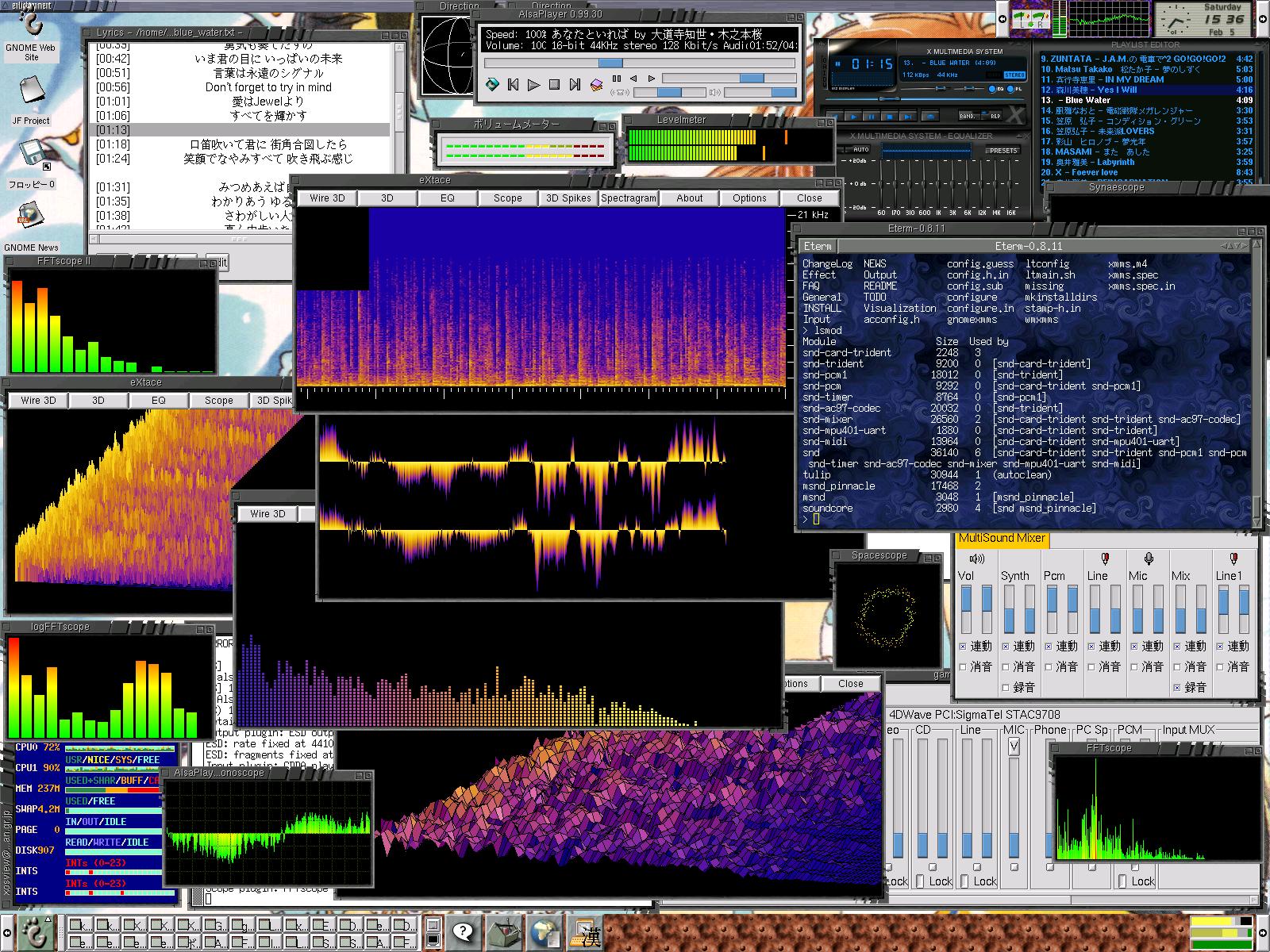The width and height of the screenshot is (1270, 952).
Task: Toggle XMMS REP repeat button
Action: pos(992,116)
